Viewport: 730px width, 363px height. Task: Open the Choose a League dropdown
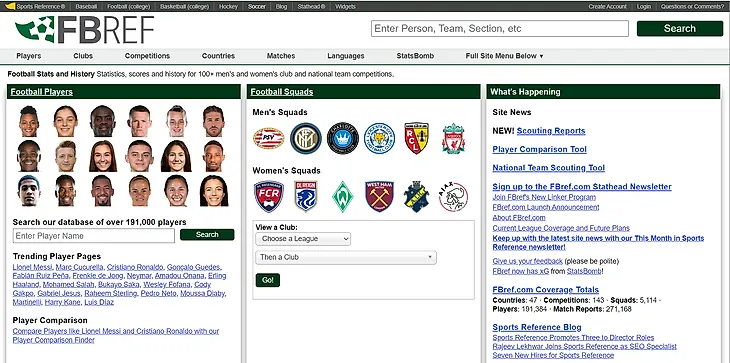pos(303,239)
